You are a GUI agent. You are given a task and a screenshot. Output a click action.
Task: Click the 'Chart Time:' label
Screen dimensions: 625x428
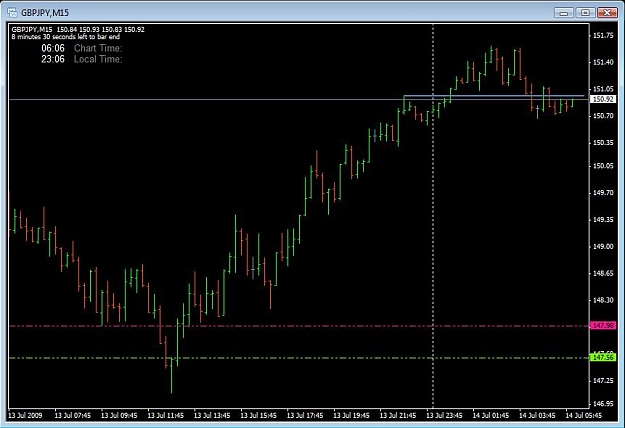point(98,48)
